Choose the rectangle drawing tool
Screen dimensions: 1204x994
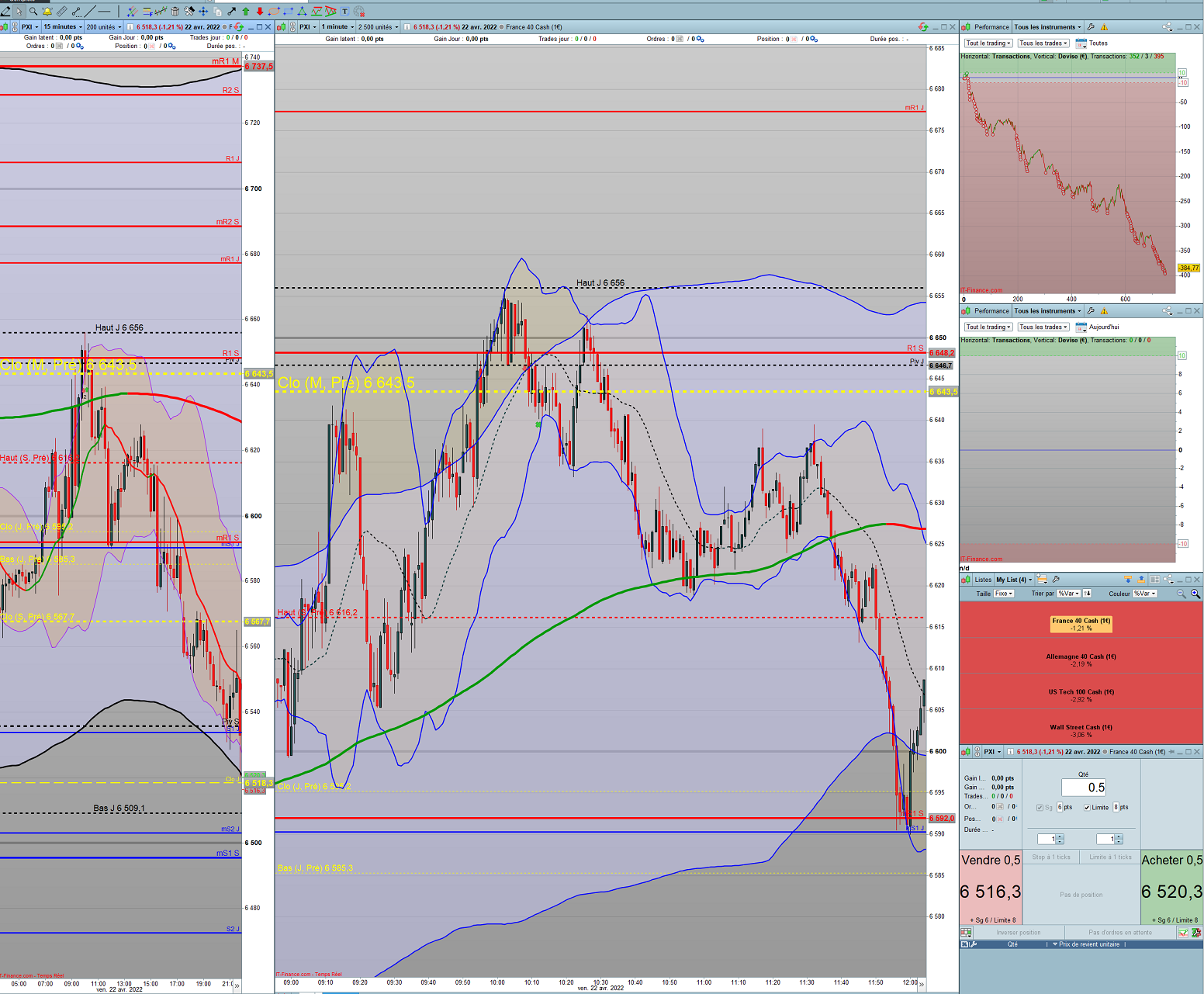coord(288,12)
